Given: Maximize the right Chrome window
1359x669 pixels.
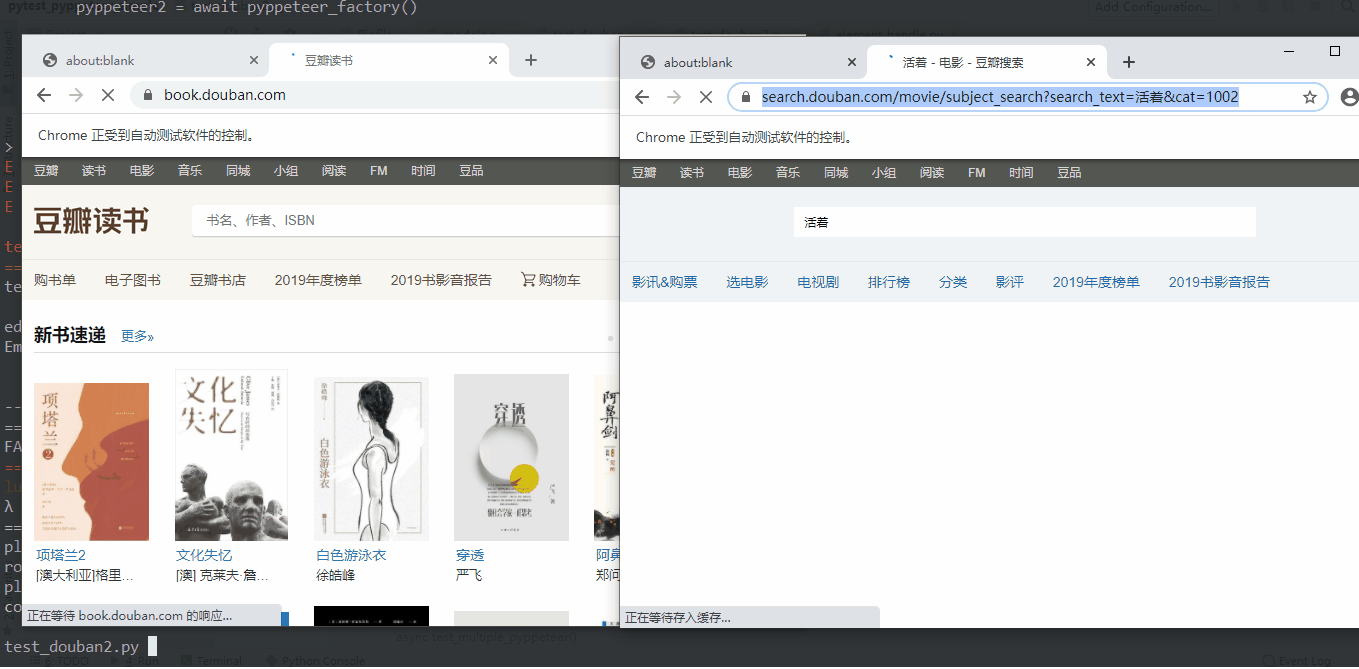Looking at the screenshot, I should click(x=1335, y=50).
